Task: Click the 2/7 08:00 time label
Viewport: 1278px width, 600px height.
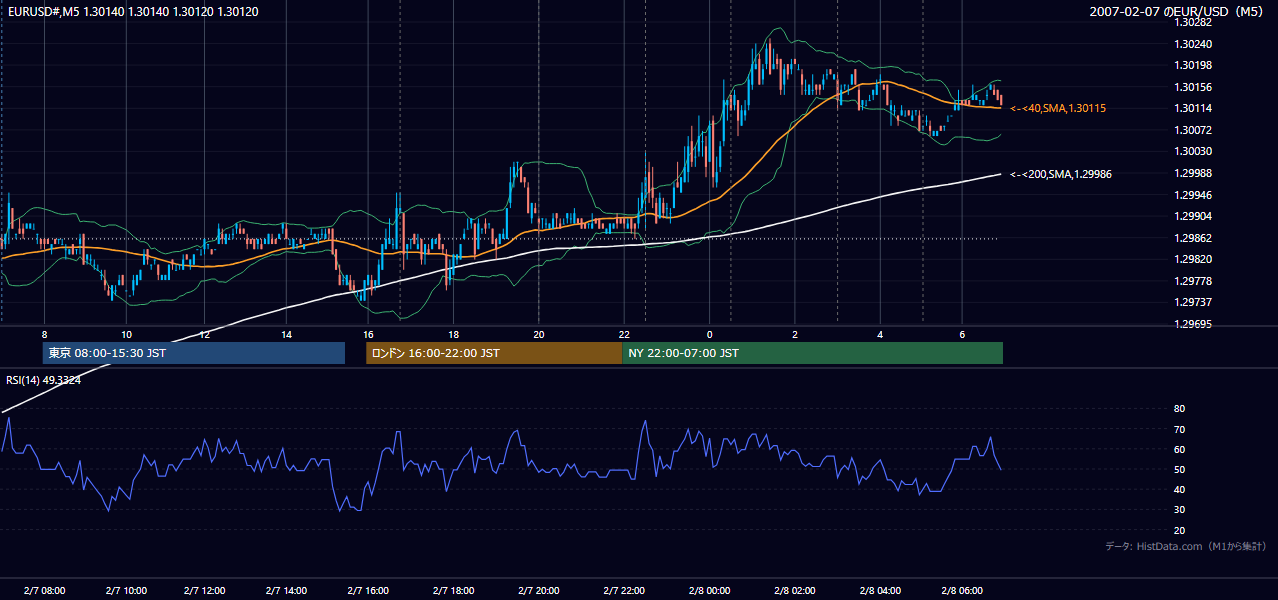Action: tap(44, 590)
